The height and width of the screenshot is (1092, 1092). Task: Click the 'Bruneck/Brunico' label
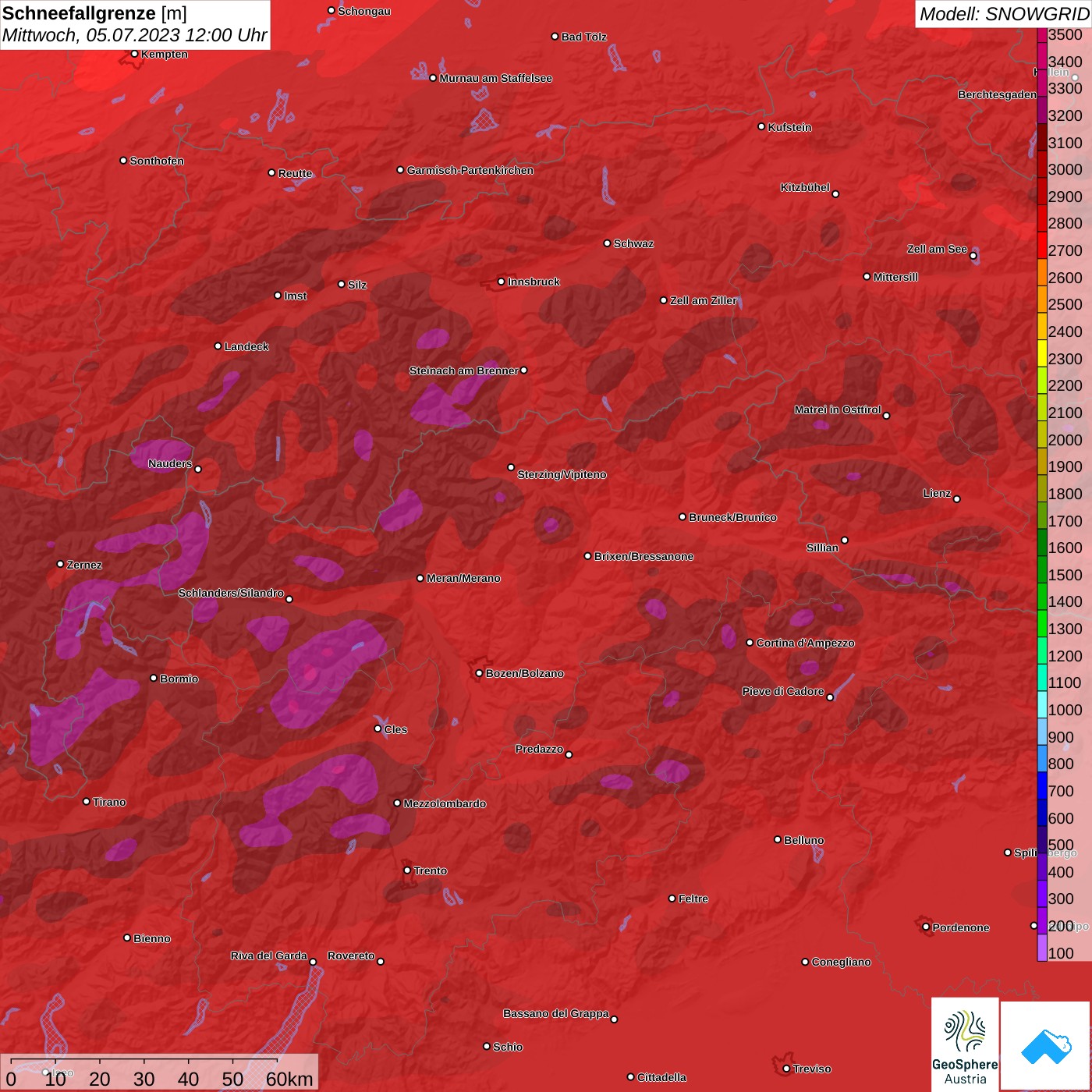(x=733, y=517)
